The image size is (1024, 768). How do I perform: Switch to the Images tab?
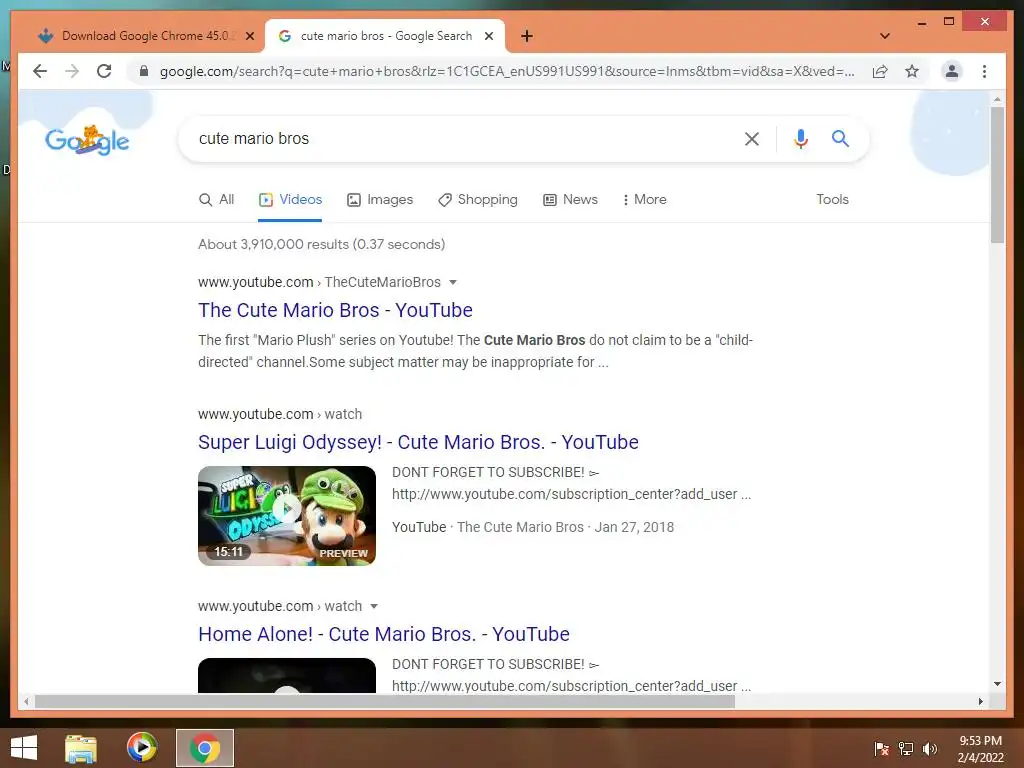tap(379, 199)
